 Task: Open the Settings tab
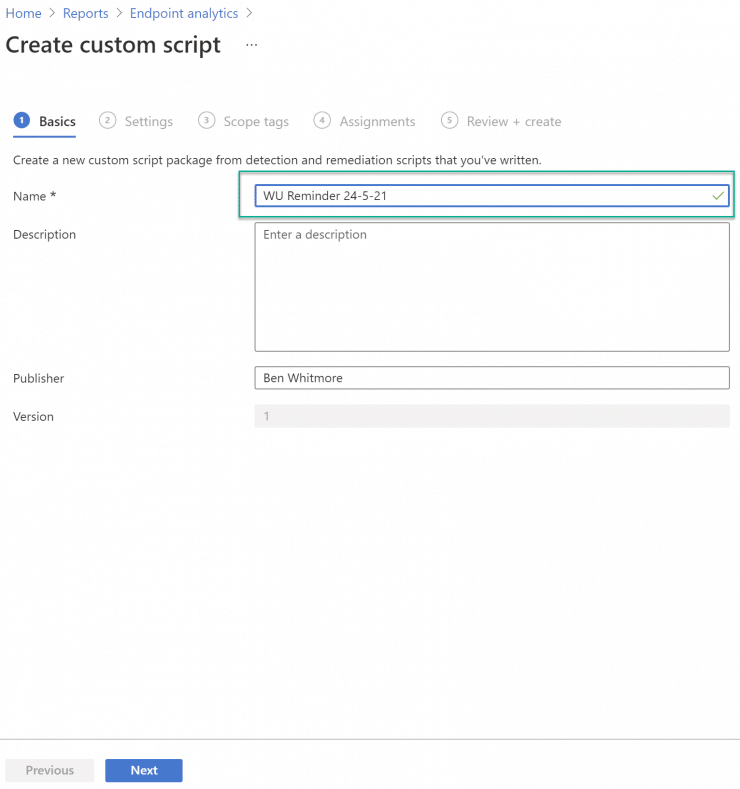pyautogui.click(x=149, y=121)
